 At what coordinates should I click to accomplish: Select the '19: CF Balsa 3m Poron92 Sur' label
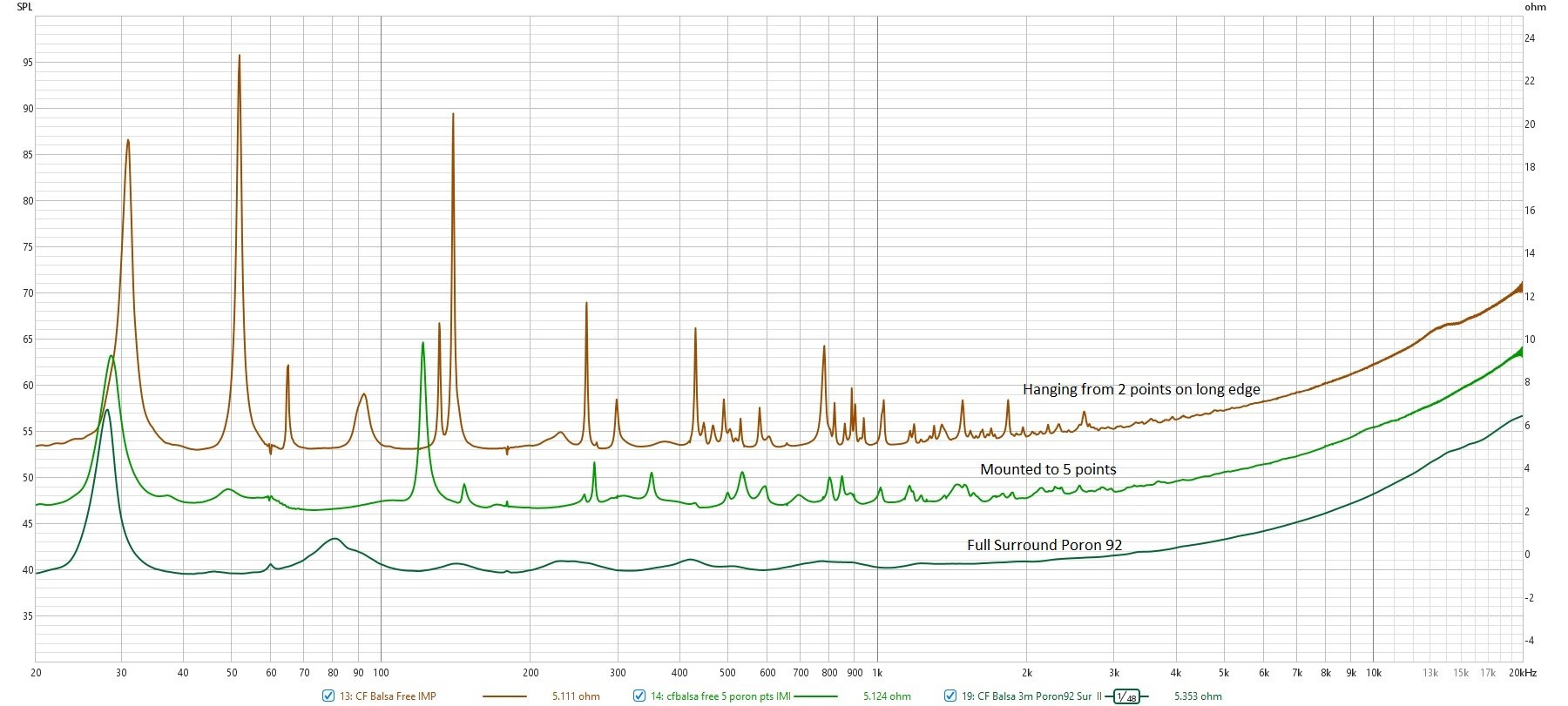pos(1026,696)
